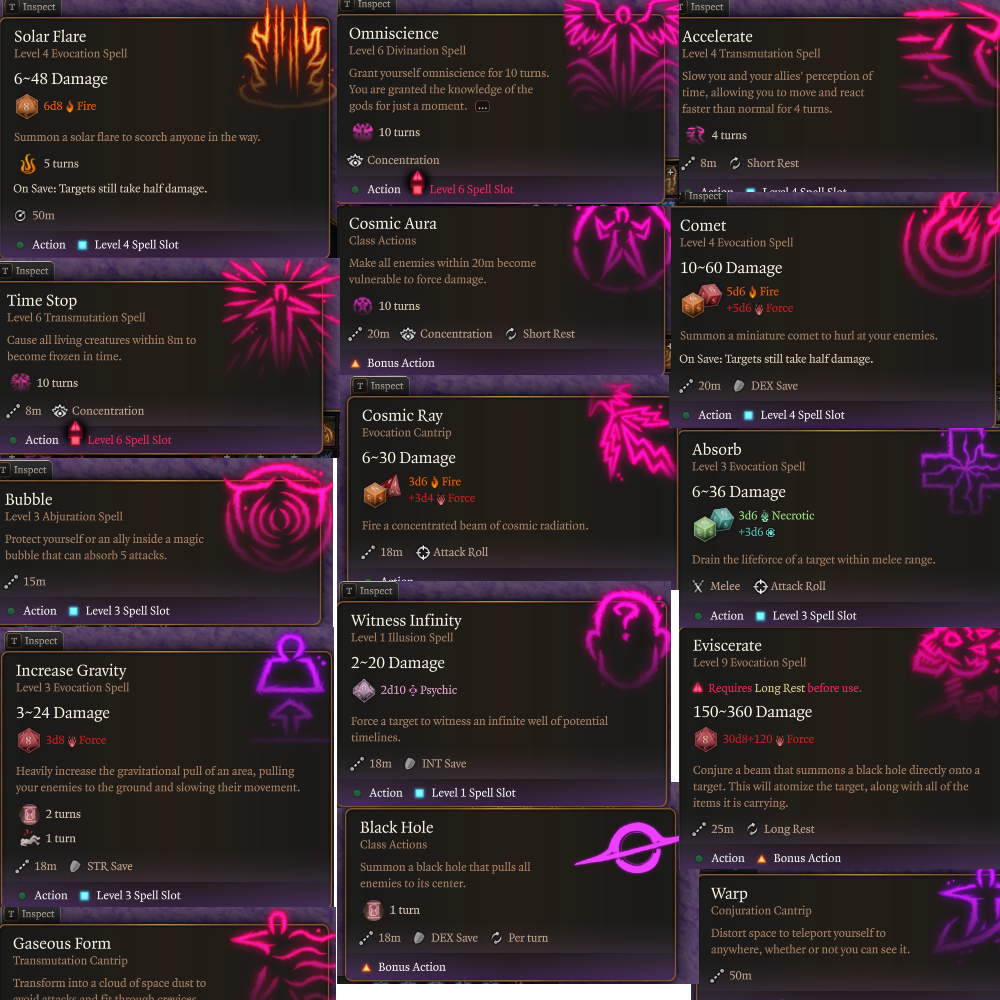
Task: Click the Level 6 Spell Slot under Time Stop
Action: (x=129, y=440)
